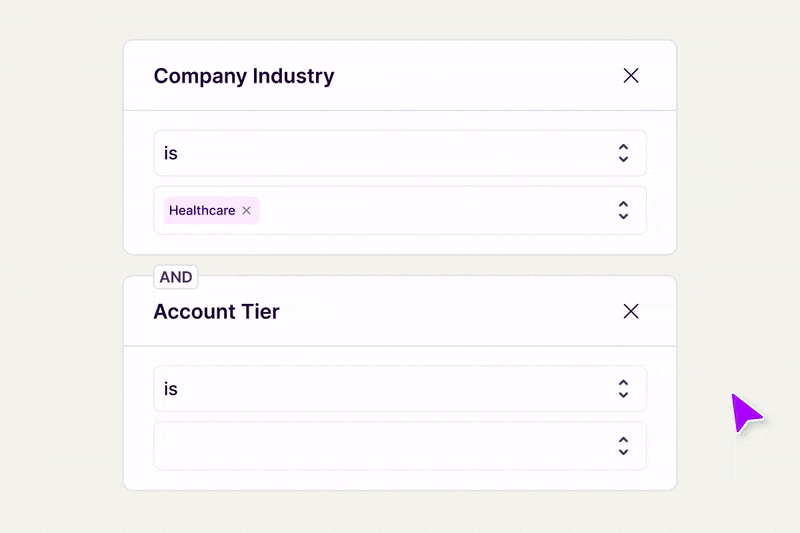This screenshot has width=800, height=533.
Task: Click the "is" text in Account Tier operator
Action: 171,389
